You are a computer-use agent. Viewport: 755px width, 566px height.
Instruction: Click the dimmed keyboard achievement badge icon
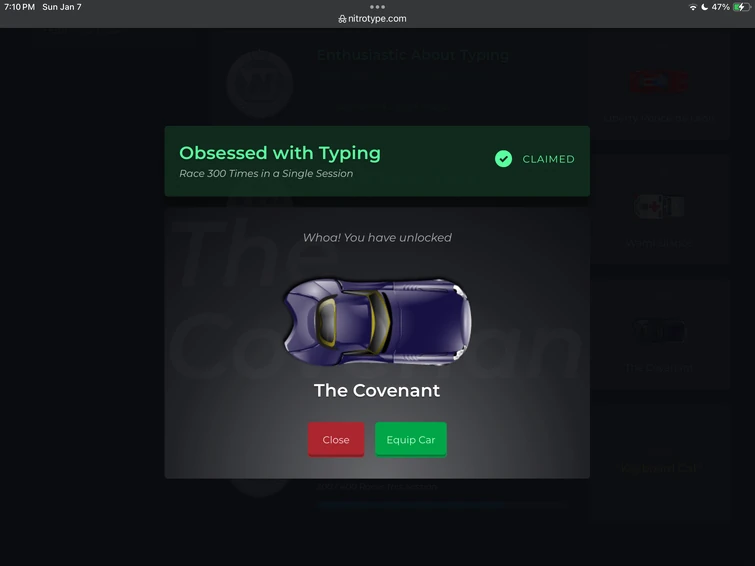(260, 84)
